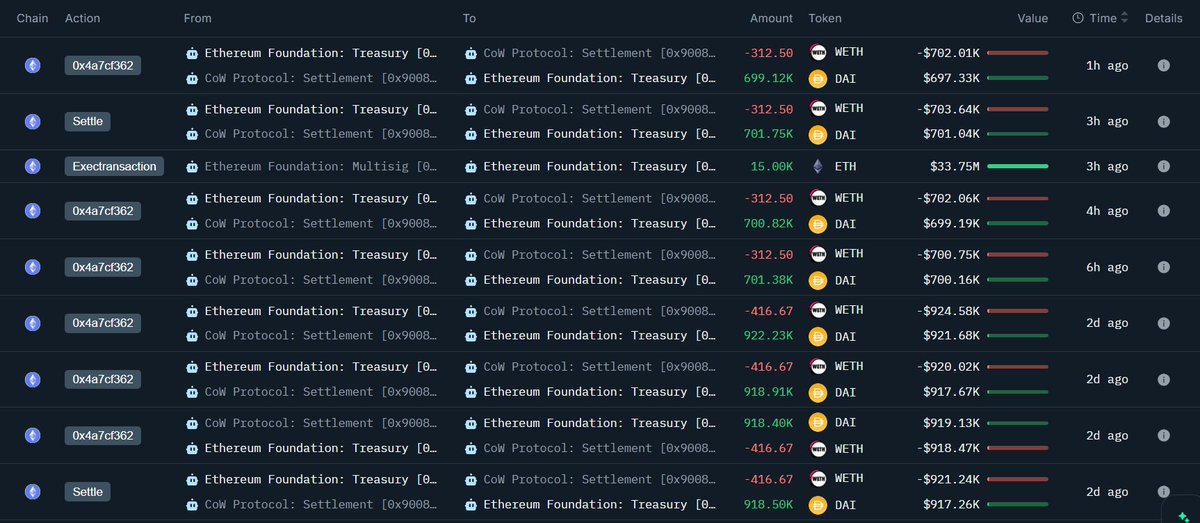Click the Settle action tag in the 2d ago row

click(x=87, y=492)
